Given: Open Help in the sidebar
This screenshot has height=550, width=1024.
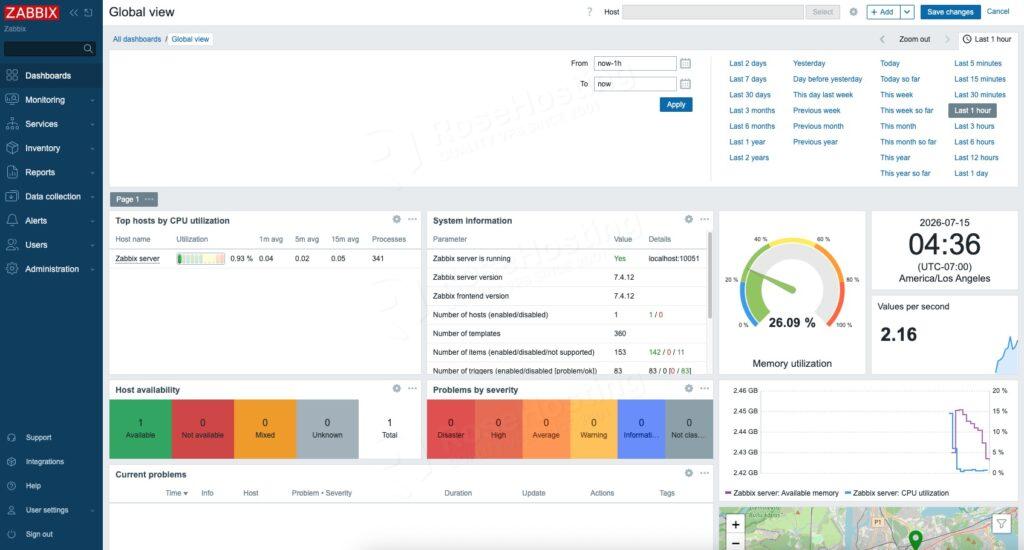Looking at the screenshot, I should pos(51,486).
